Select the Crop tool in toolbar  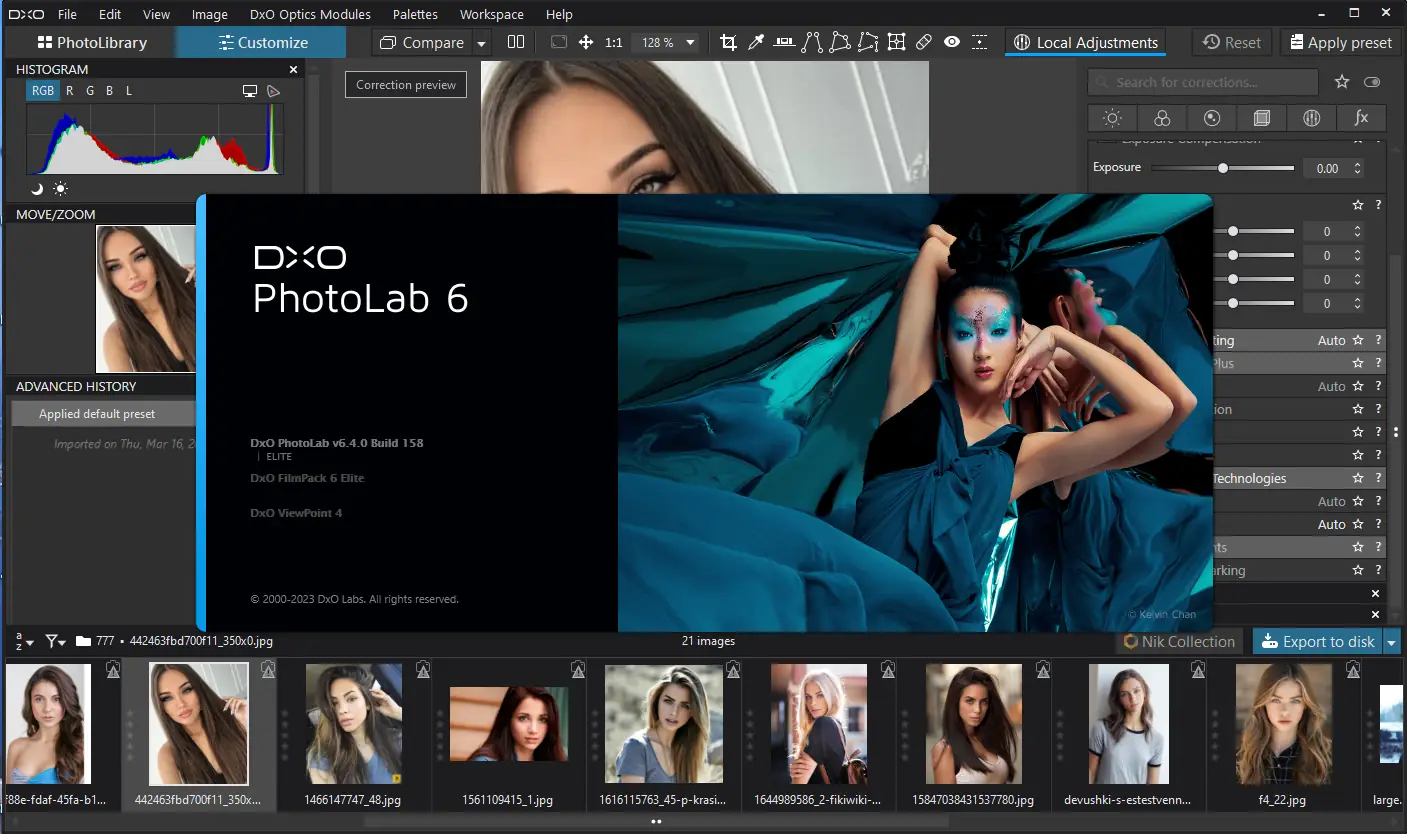(x=728, y=43)
